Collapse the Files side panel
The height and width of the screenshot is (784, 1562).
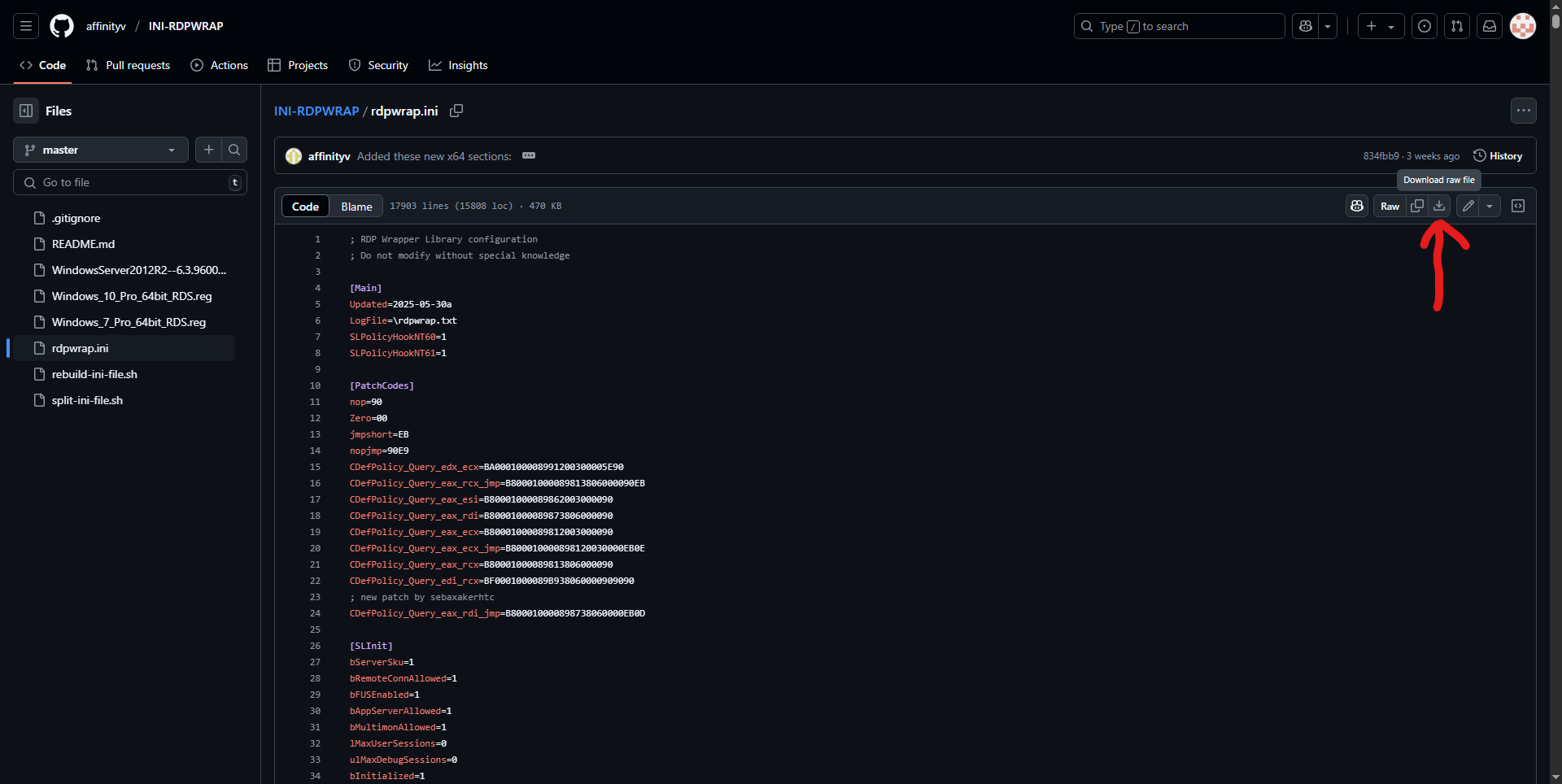(x=26, y=111)
